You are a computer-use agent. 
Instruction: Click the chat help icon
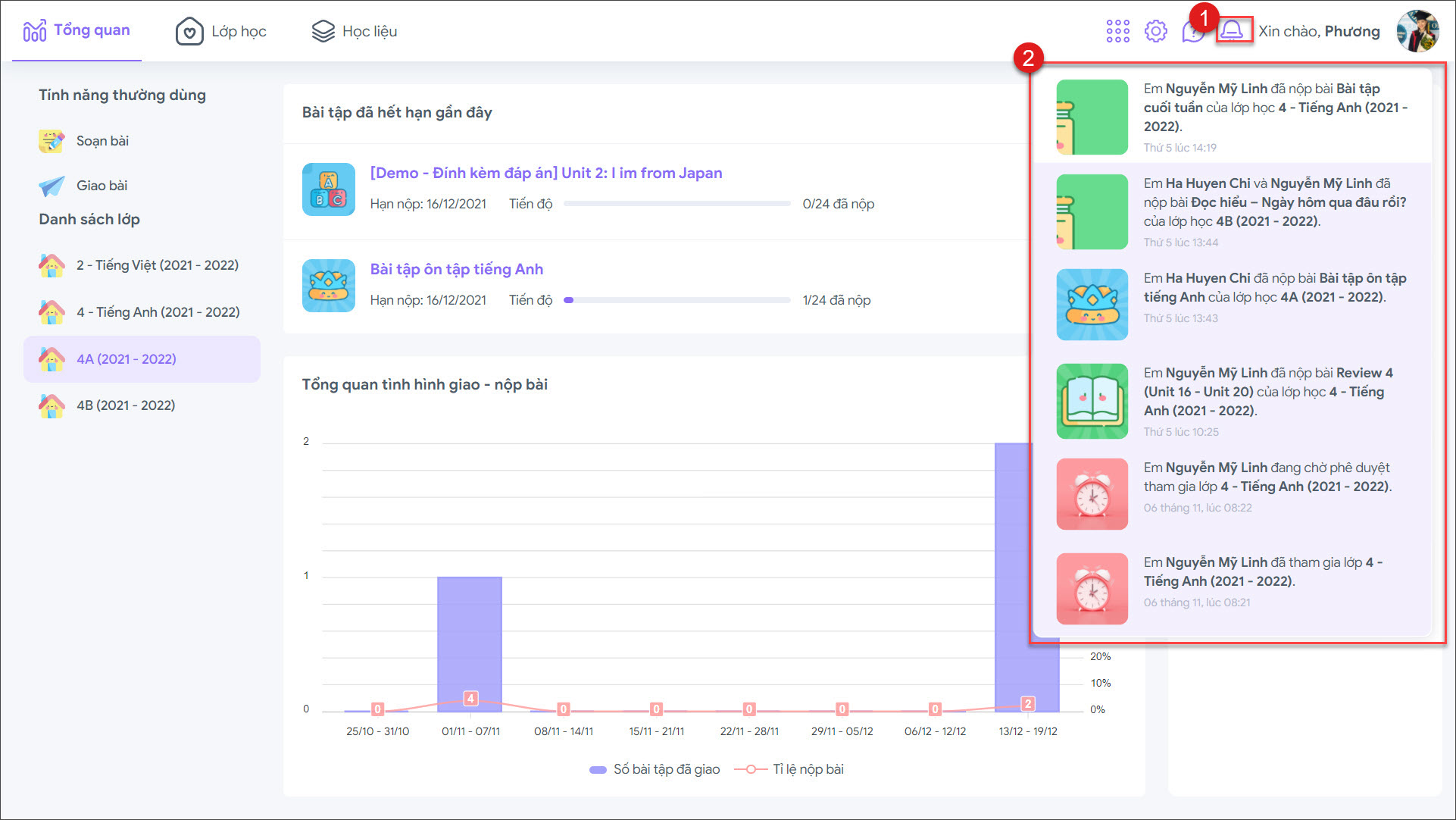pyautogui.click(x=1192, y=33)
